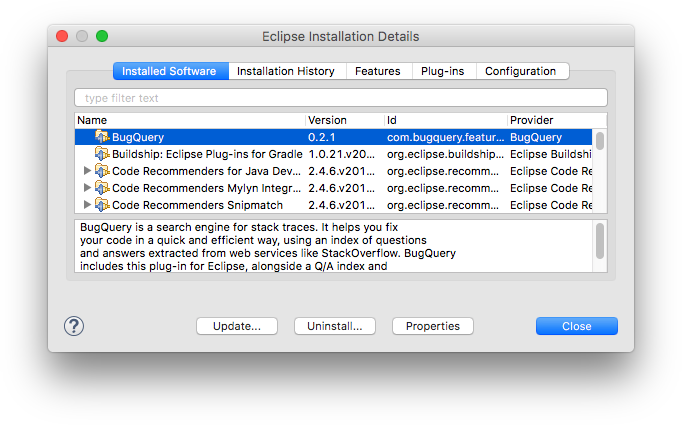The width and height of the screenshot is (682, 425).
Task: Switch to the Installation History tab
Action: (x=287, y=71)
